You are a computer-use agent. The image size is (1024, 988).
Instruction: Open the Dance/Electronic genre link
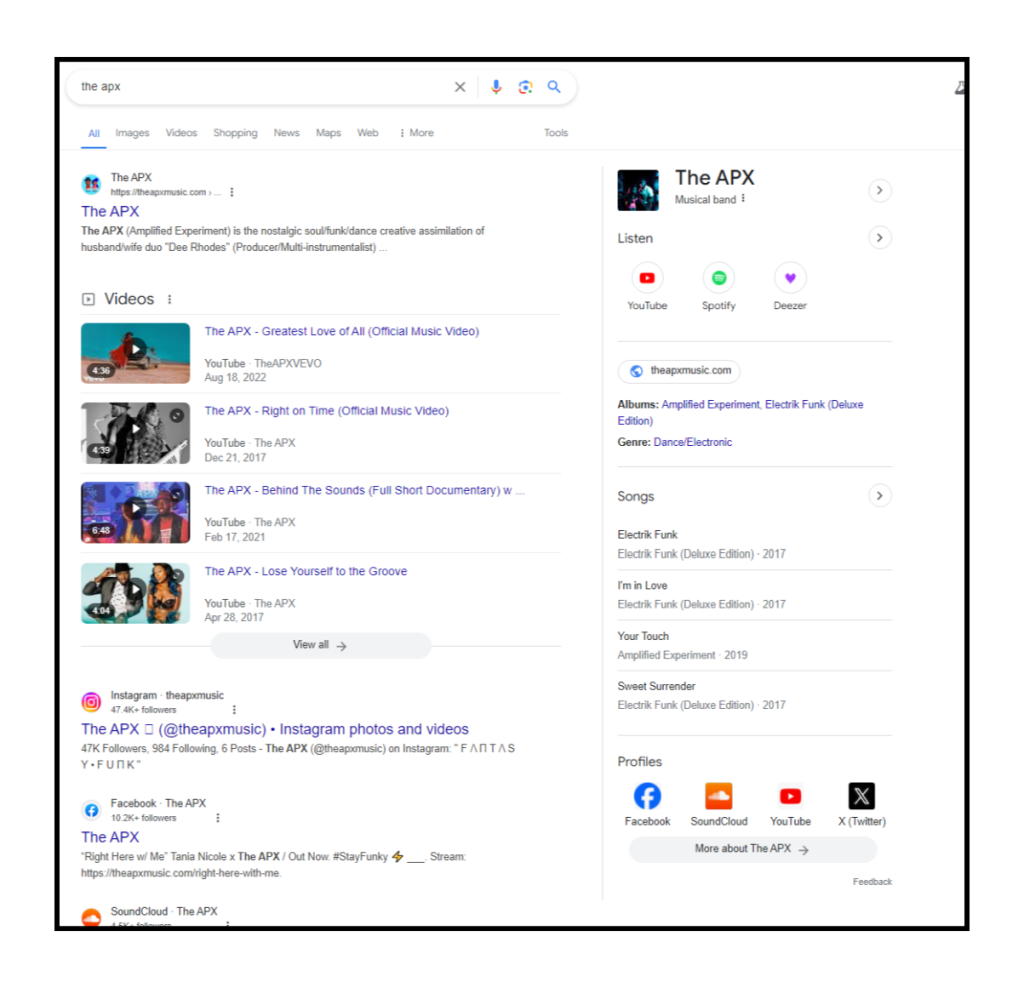[693, 443]
